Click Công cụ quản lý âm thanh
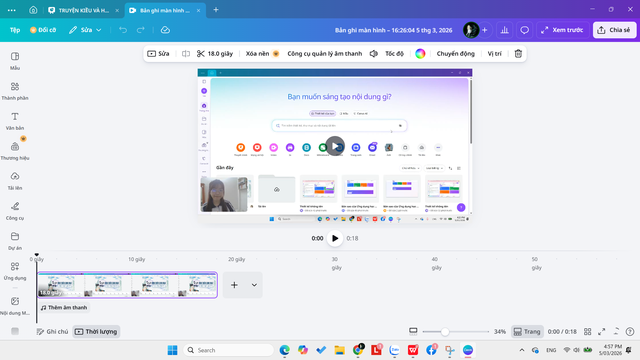The height and width of the screenshot is (360, 640). (x=324, y=53)
